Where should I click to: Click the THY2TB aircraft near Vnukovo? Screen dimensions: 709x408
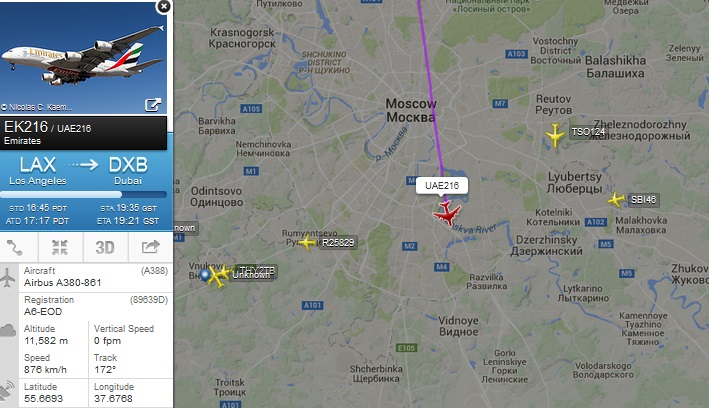point(223,272)
